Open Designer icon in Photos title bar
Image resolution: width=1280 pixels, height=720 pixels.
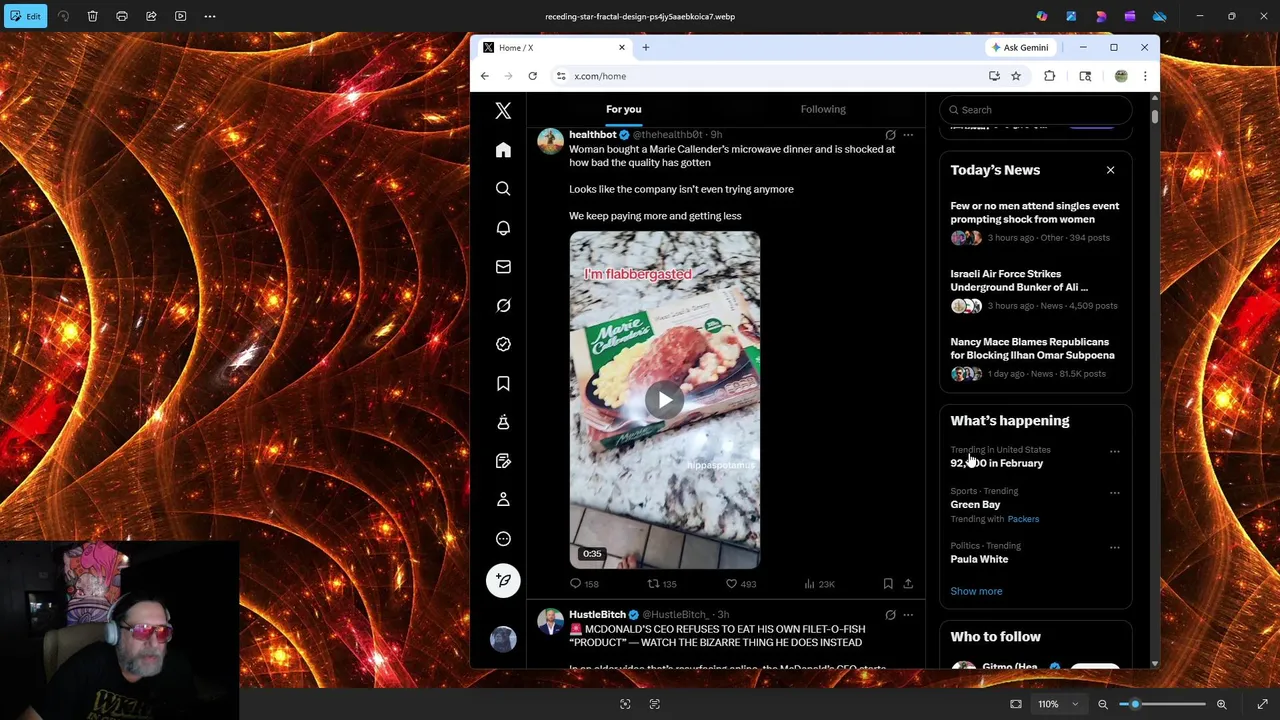[x=1071, y=16]
